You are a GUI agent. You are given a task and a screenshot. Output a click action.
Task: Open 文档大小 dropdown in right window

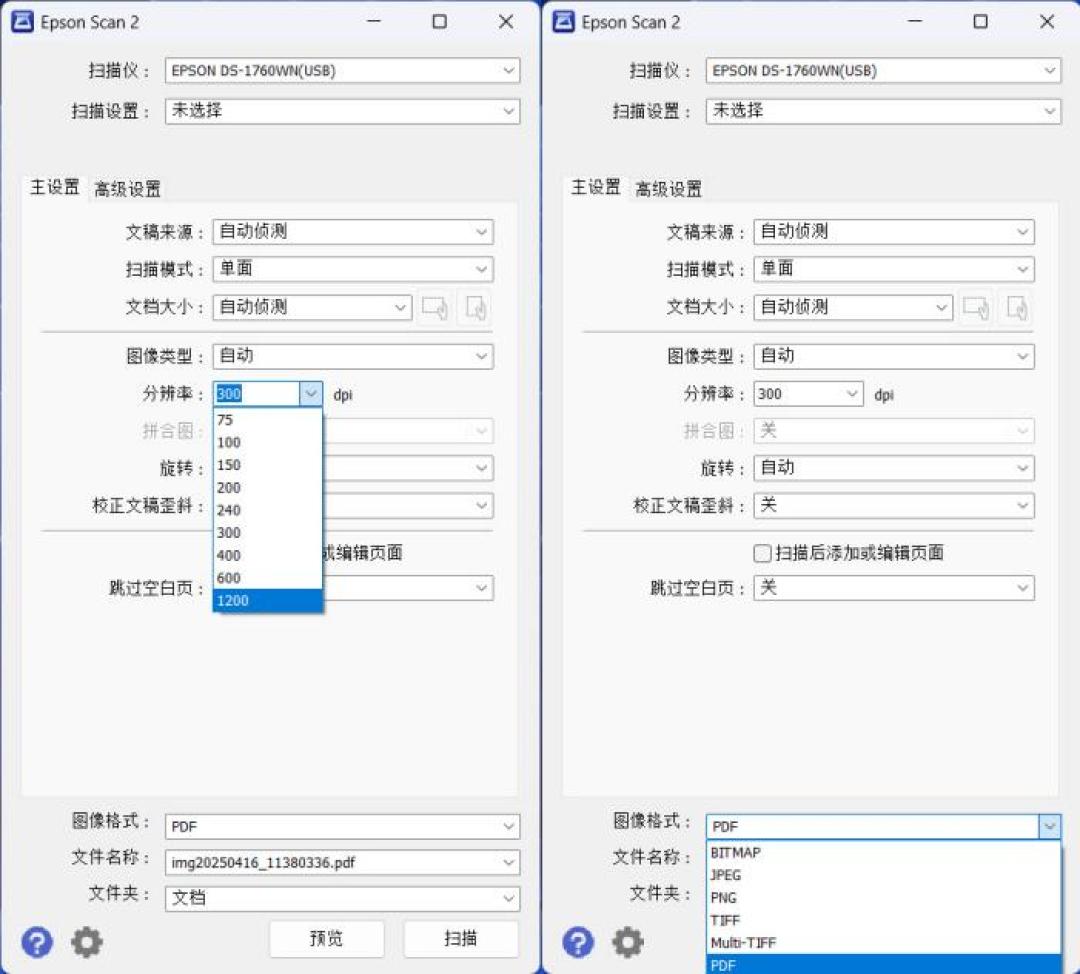(x=853, y=307)
